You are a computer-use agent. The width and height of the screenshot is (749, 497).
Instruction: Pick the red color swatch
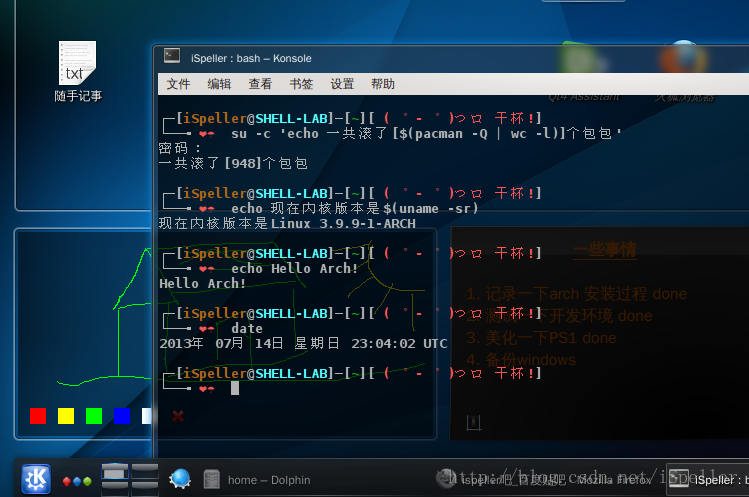tap(38, 416)
